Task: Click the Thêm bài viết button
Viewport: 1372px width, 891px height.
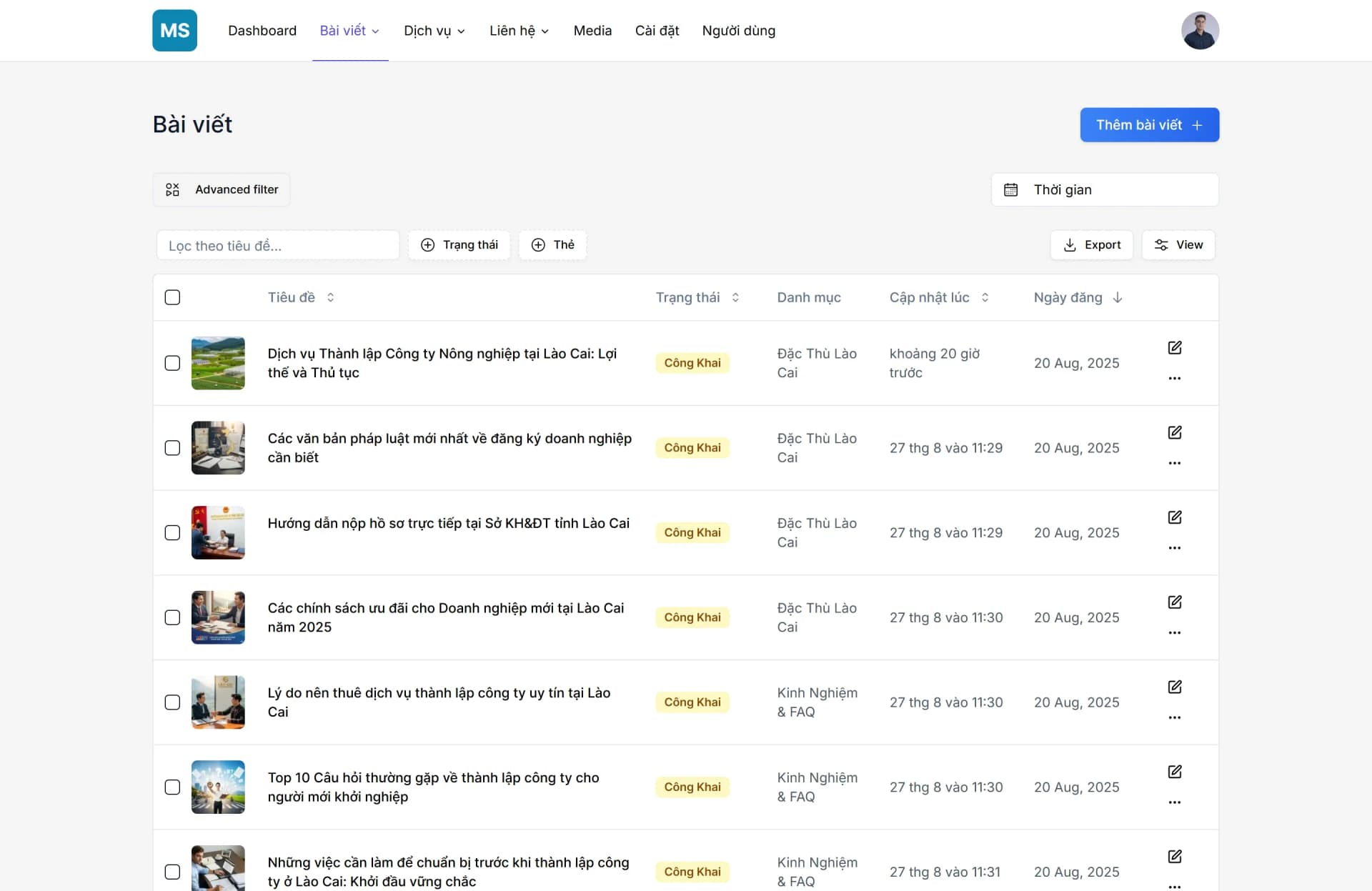Action: pos(1148,125)
